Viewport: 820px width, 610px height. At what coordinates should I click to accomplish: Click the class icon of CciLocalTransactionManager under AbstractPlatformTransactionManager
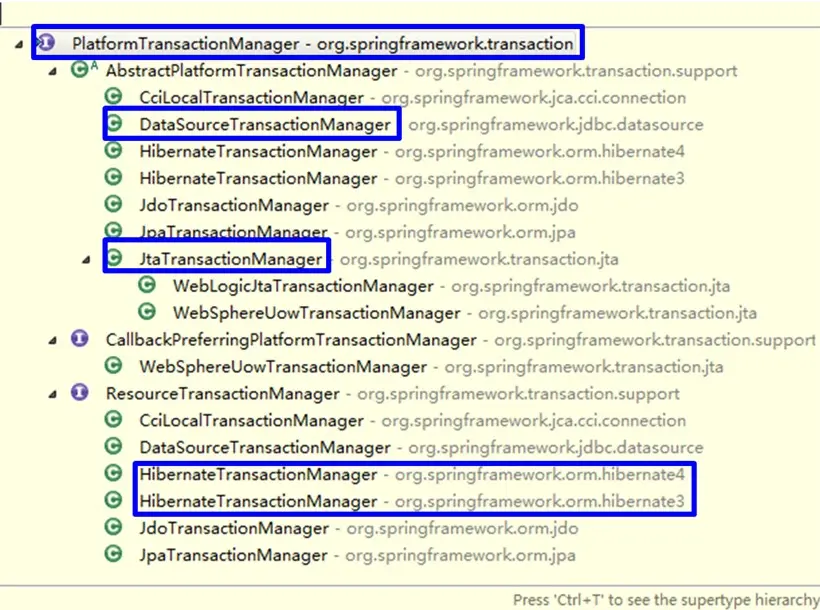(x=113, y=96)
